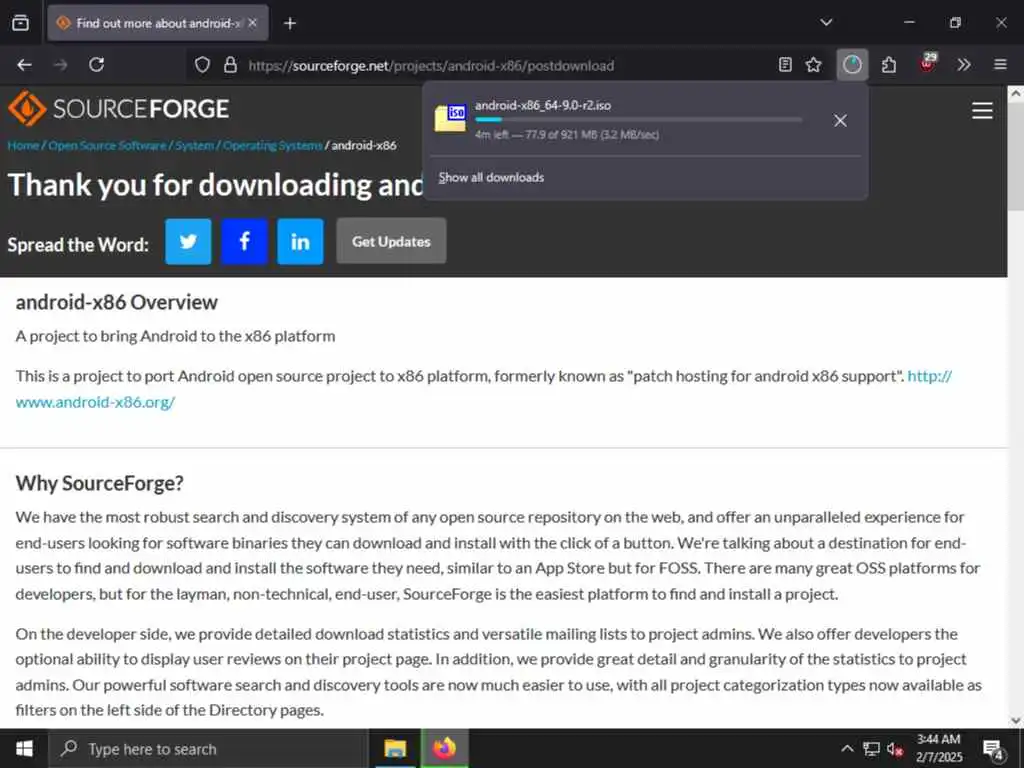Screen dimensions: 1024x768
Task: Click the Get Updates button
Action: (x=391, y=241)
